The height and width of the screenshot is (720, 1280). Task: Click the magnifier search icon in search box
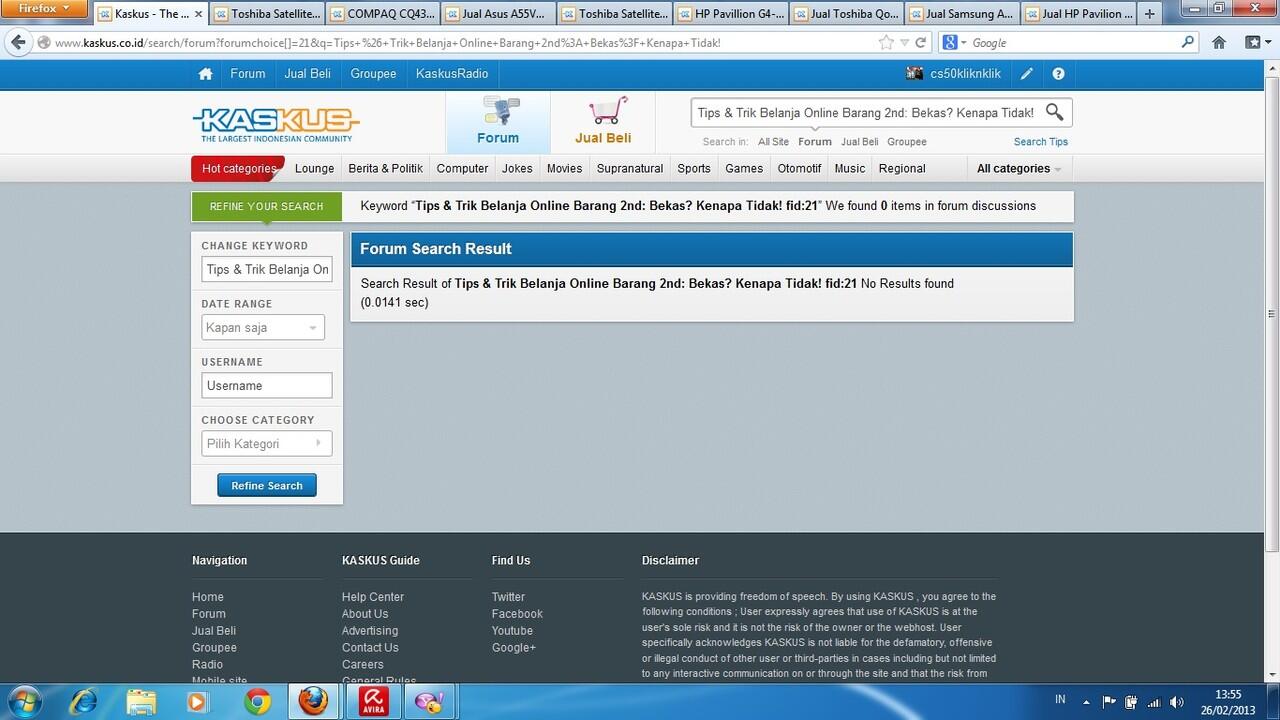pyautogui.click(x=1055, y=112)
